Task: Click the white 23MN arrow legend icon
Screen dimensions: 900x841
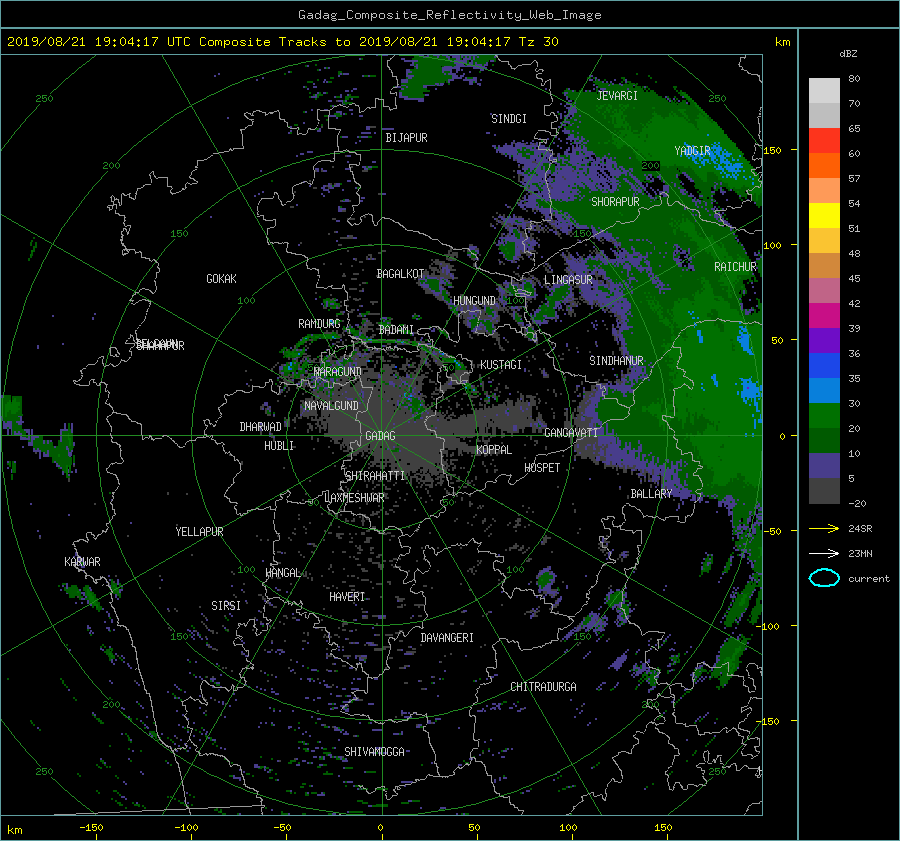Action: click(824, 553)
